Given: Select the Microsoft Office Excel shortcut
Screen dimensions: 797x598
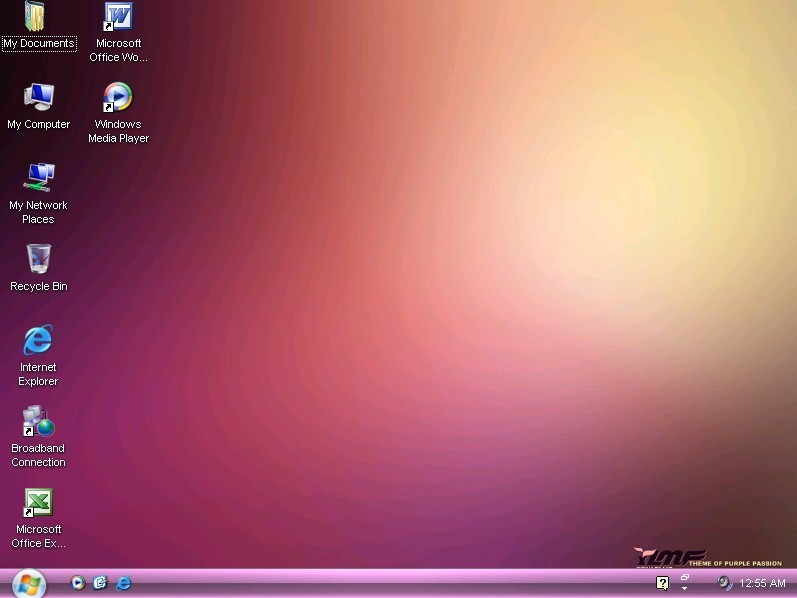Looking at the screenshot, I should [x=38, y=502].
